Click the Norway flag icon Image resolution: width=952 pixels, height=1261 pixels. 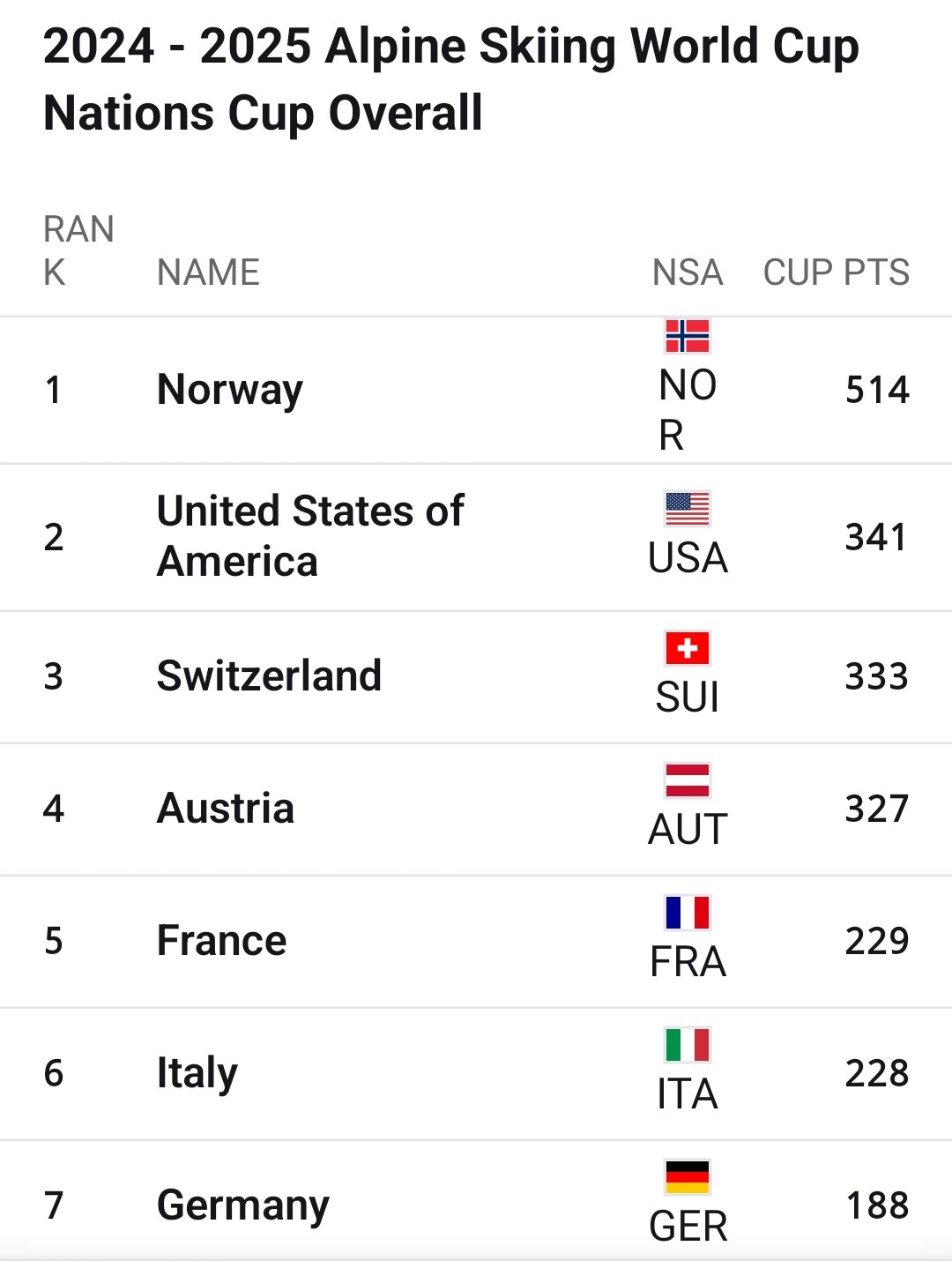[x=688, y=336]
